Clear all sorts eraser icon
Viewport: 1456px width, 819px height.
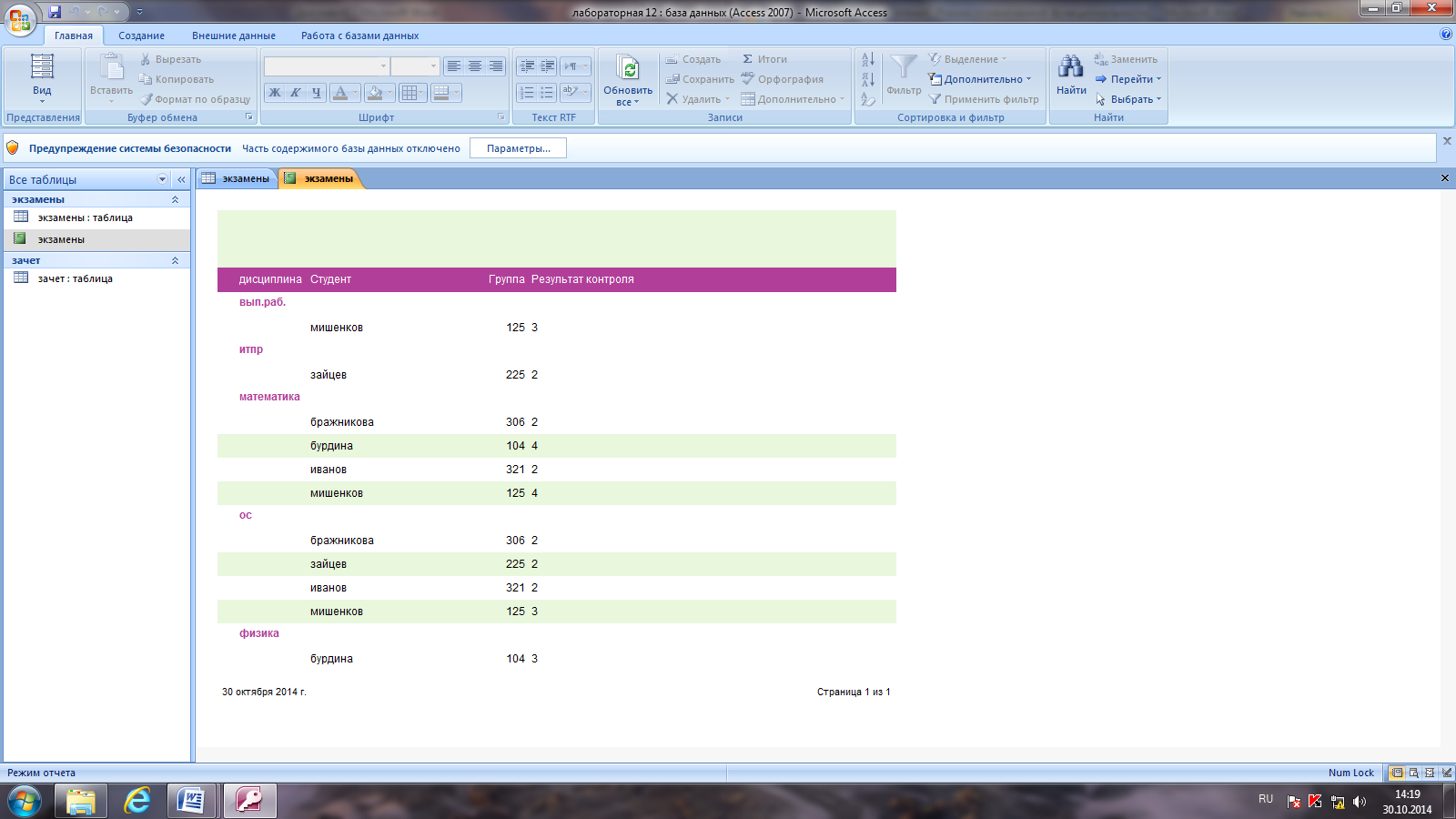pyautogui.click(x=868, y=99)
